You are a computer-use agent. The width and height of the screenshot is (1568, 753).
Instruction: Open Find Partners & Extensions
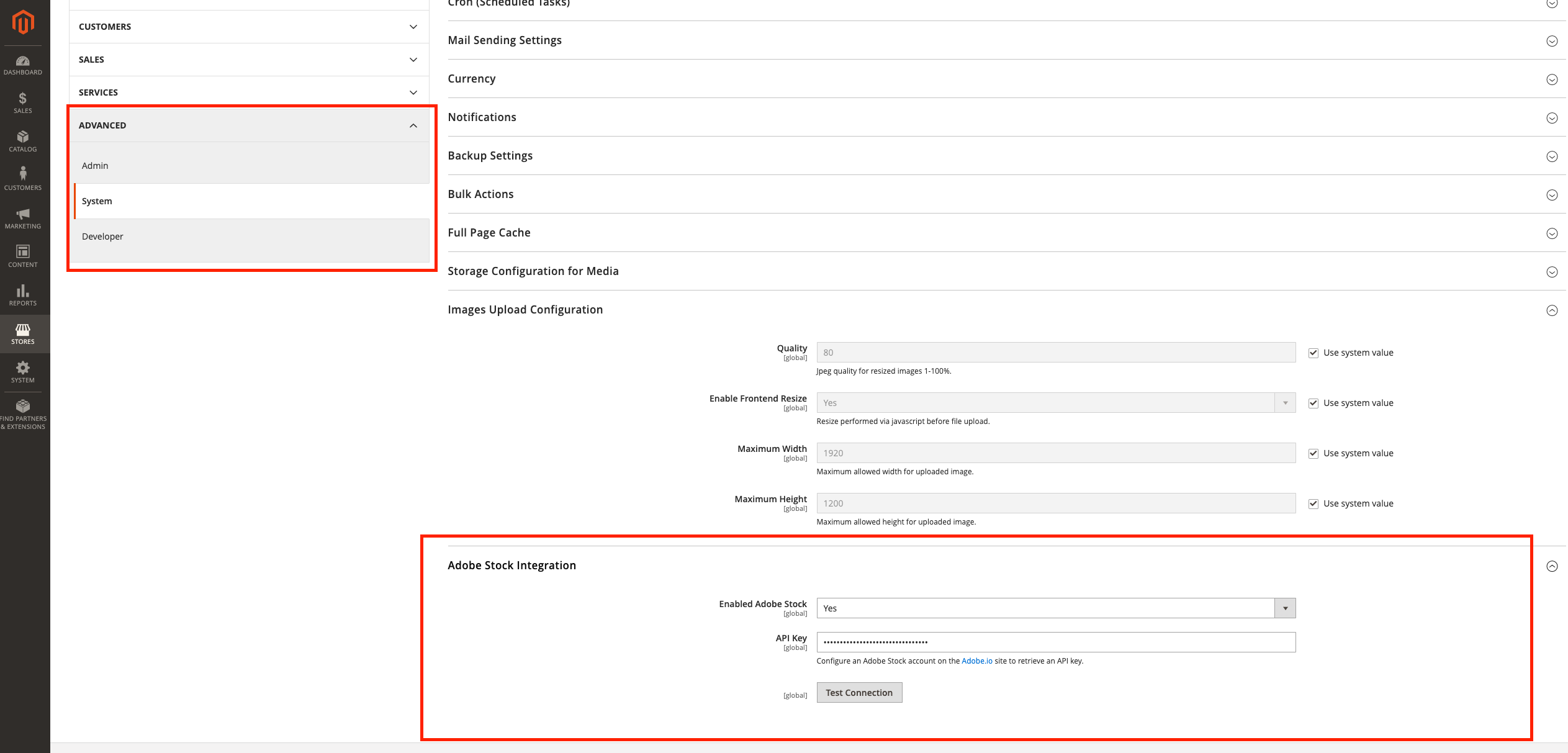[23, 411]
